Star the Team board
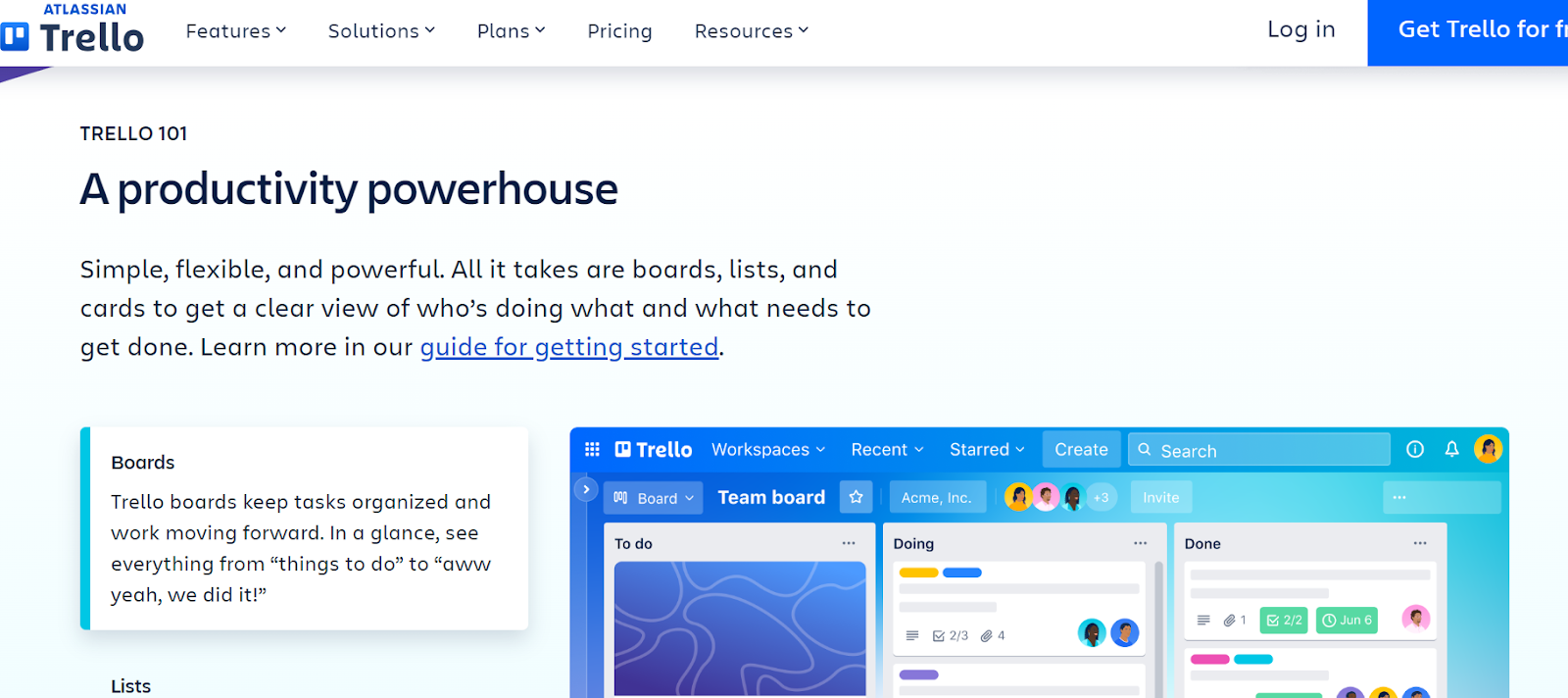This screenshot has width=1568, height=698. 856,497
